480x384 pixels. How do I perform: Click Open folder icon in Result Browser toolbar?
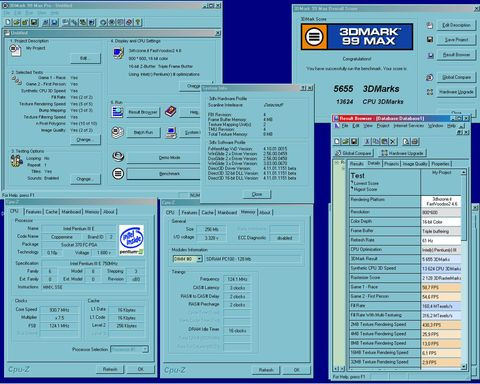[345, 141]
